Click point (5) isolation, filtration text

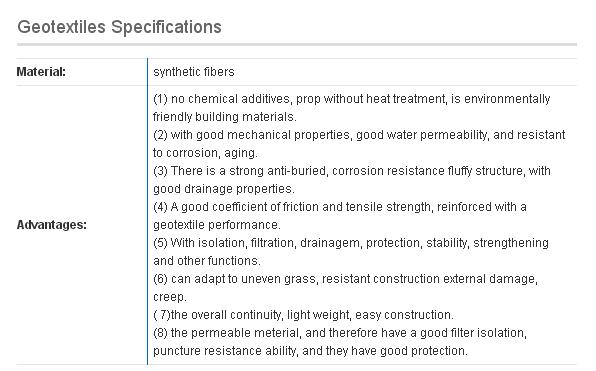(351, 243)
